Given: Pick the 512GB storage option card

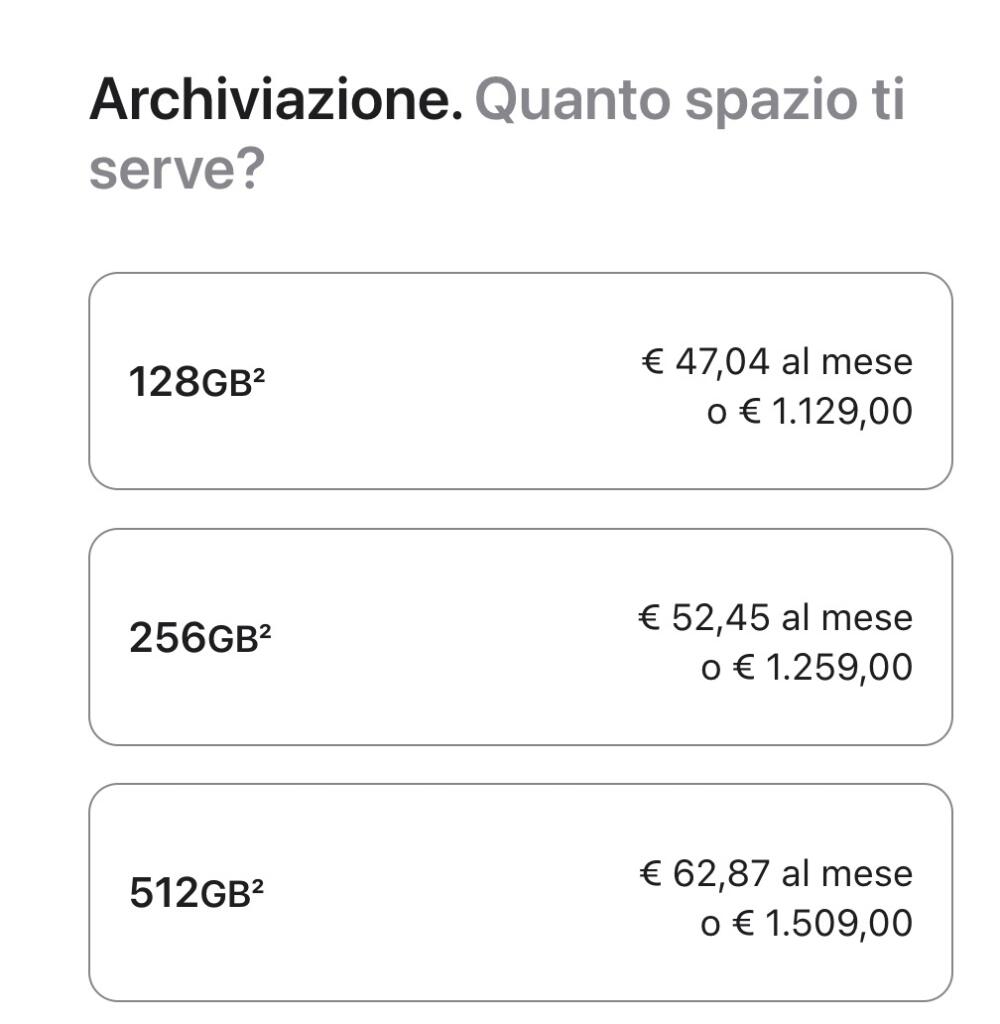Looking at the screenshot, I should (520, 892).
